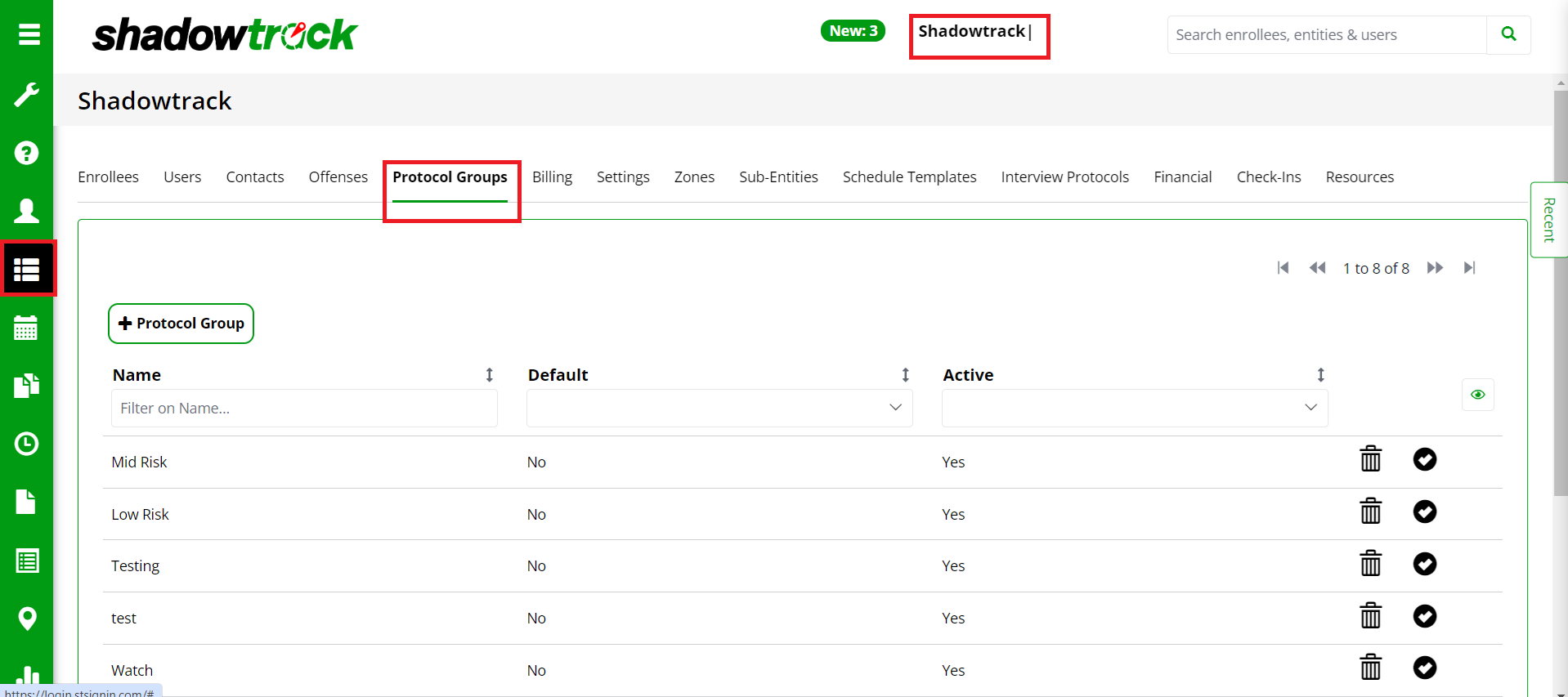Open the Active filter dropdown
This screenshot has width=1568, height=697.
coord(1135,408)
